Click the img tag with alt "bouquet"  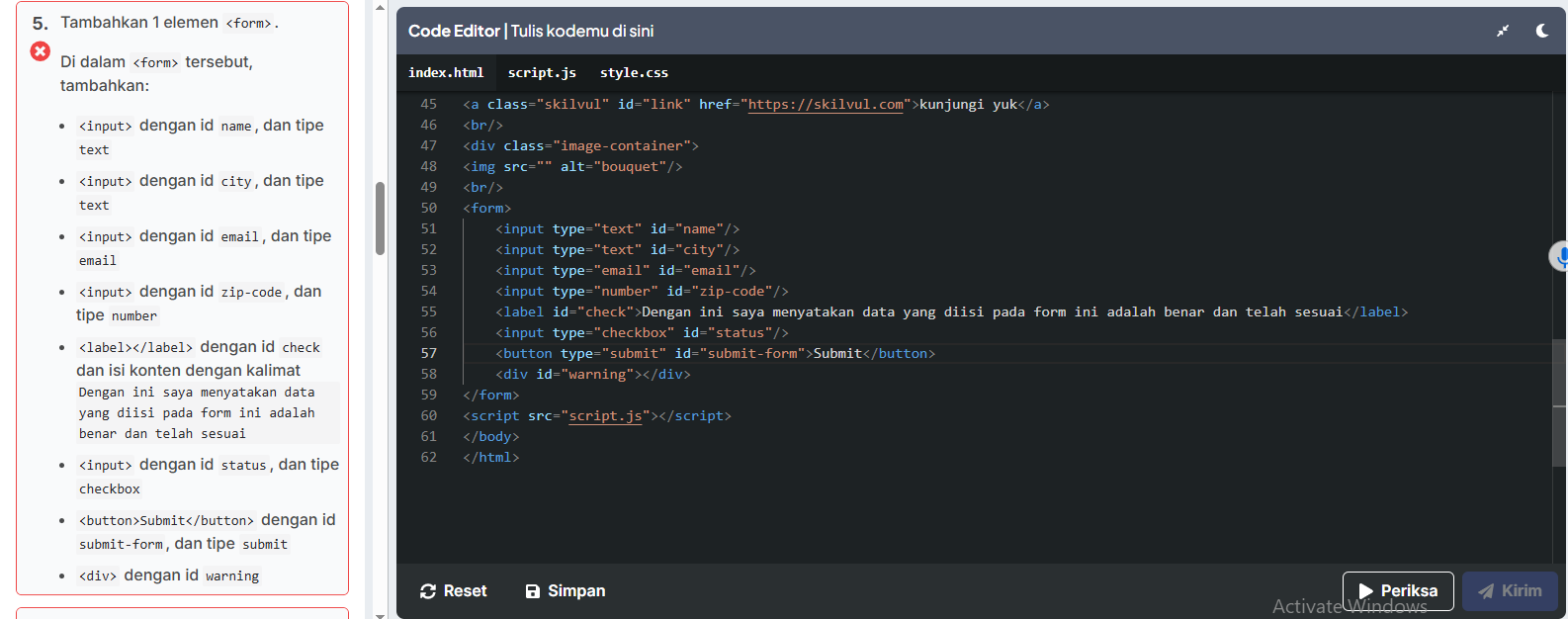coord(572,166)
